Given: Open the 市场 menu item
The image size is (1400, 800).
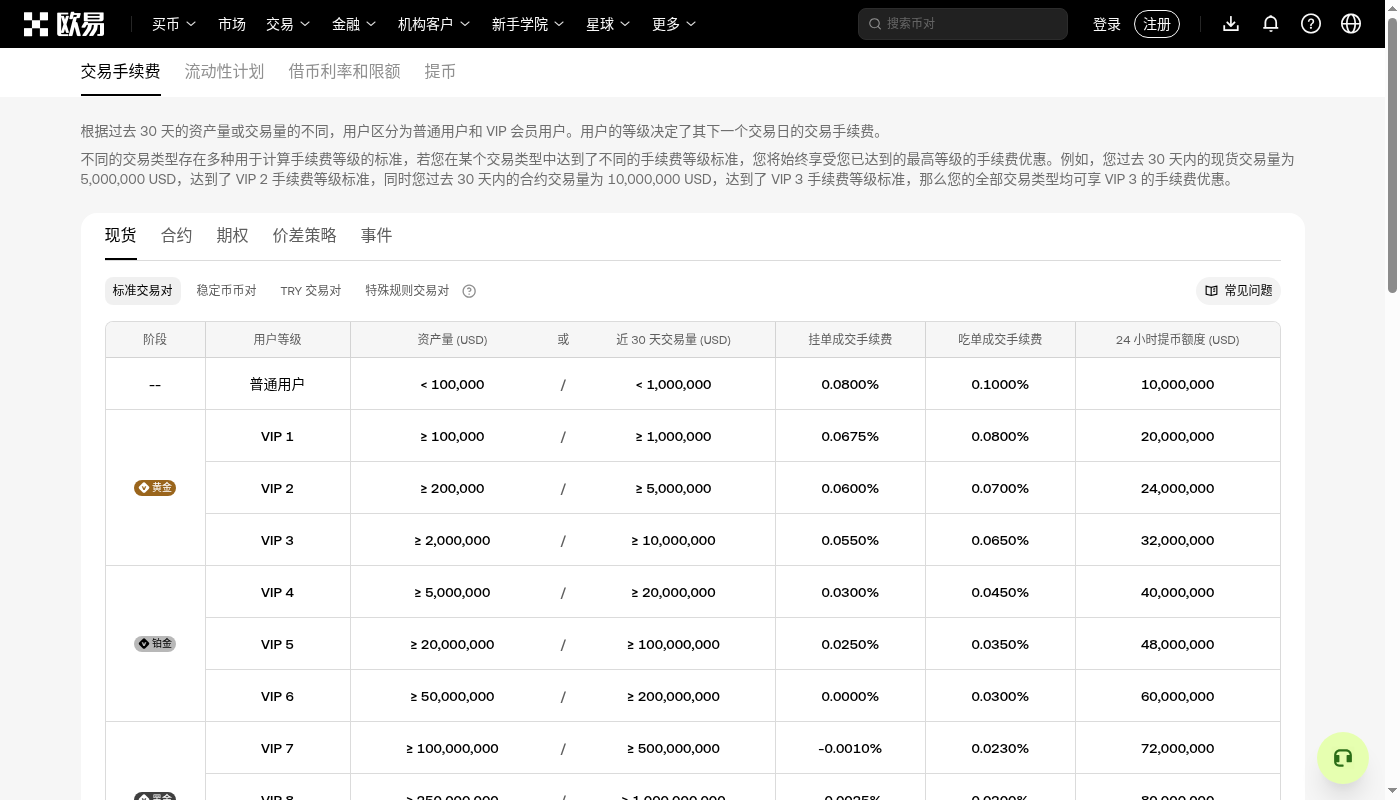Looking at the screenshot, I should click(232, 24).
